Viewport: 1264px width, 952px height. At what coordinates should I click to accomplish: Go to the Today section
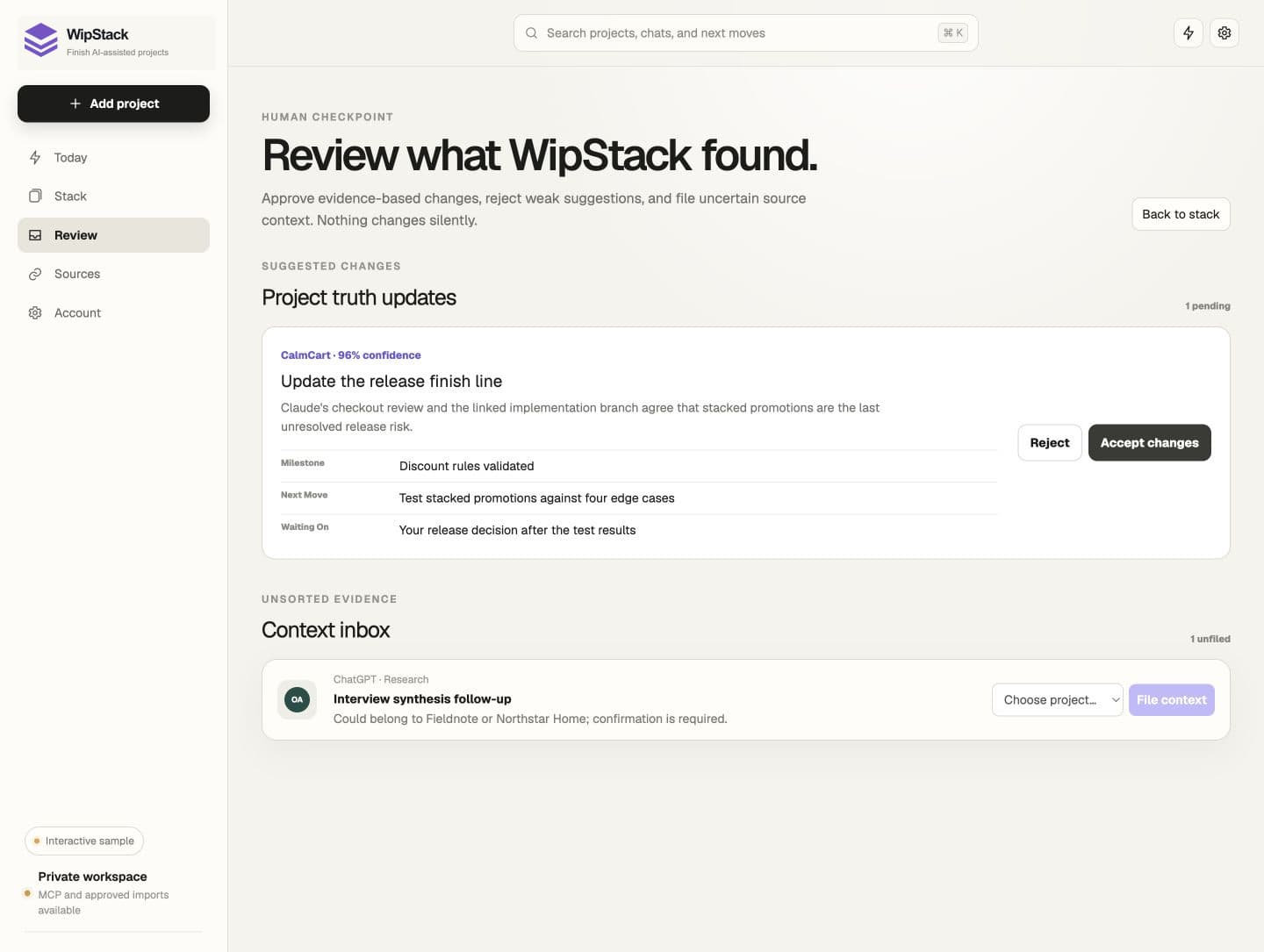pyautogui.click(x=113, y=158)
